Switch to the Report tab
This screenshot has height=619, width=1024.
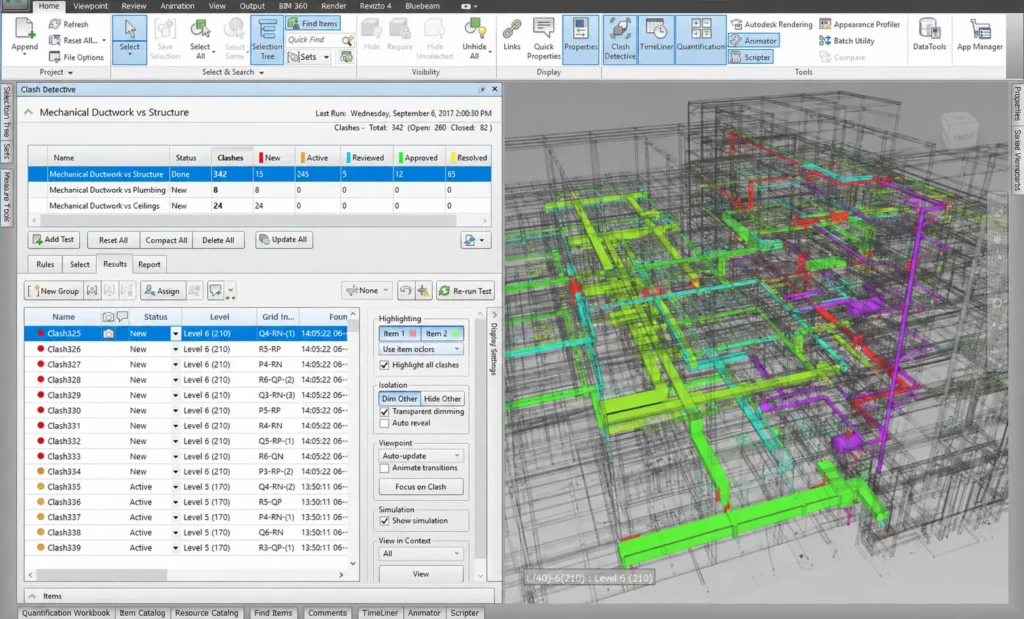click(x=149, y=264)
